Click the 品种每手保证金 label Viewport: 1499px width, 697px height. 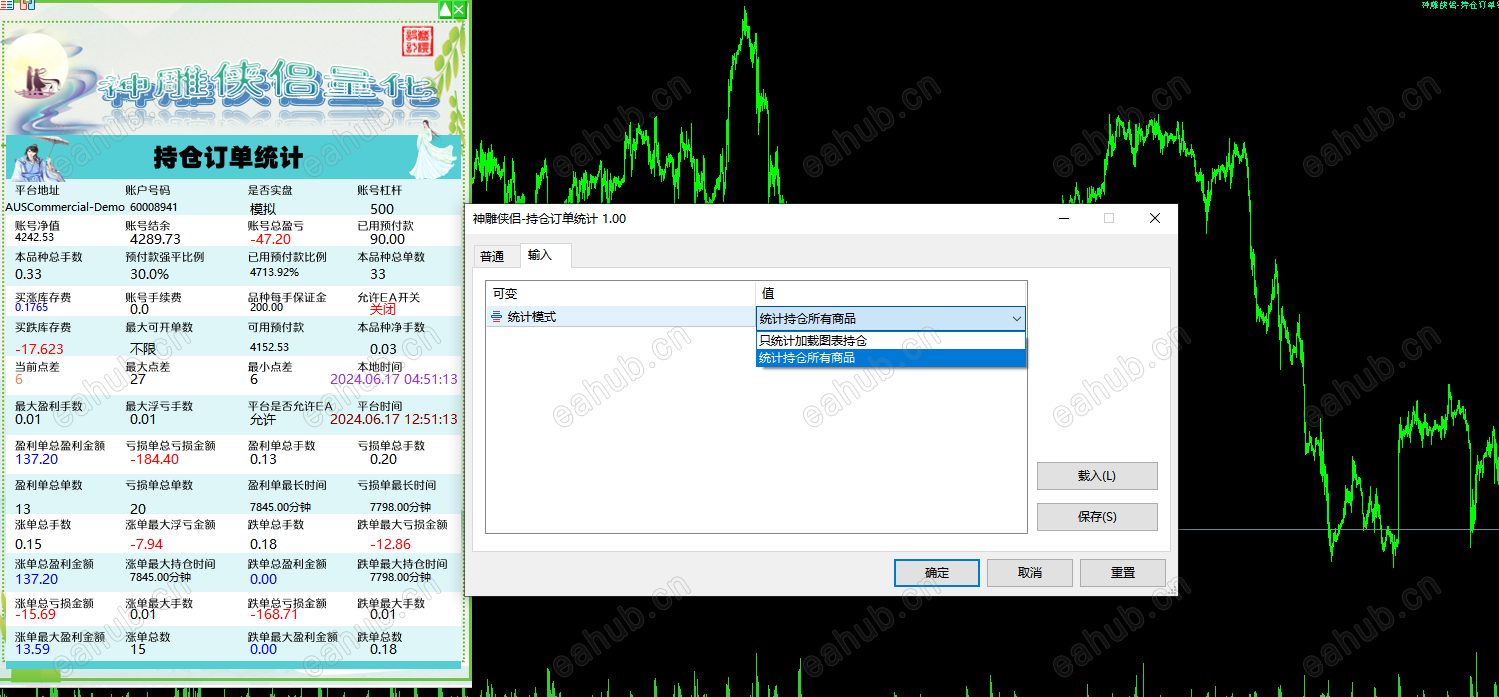[x=287, y=298]
